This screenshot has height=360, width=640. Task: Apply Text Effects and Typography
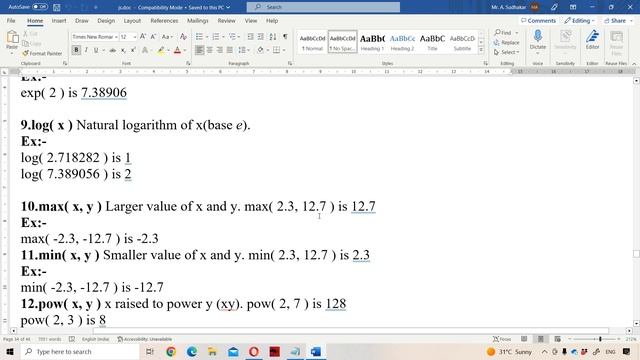click(x=145, y=50)
